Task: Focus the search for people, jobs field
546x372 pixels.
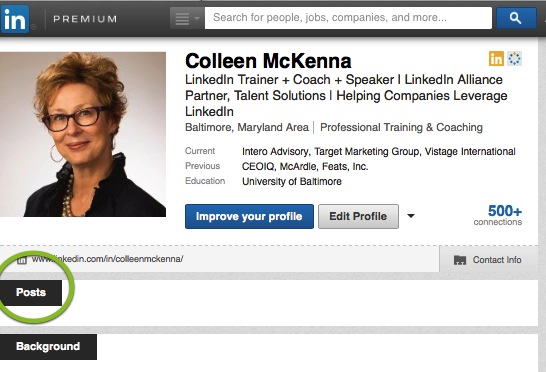Action: tap(348, 18)
